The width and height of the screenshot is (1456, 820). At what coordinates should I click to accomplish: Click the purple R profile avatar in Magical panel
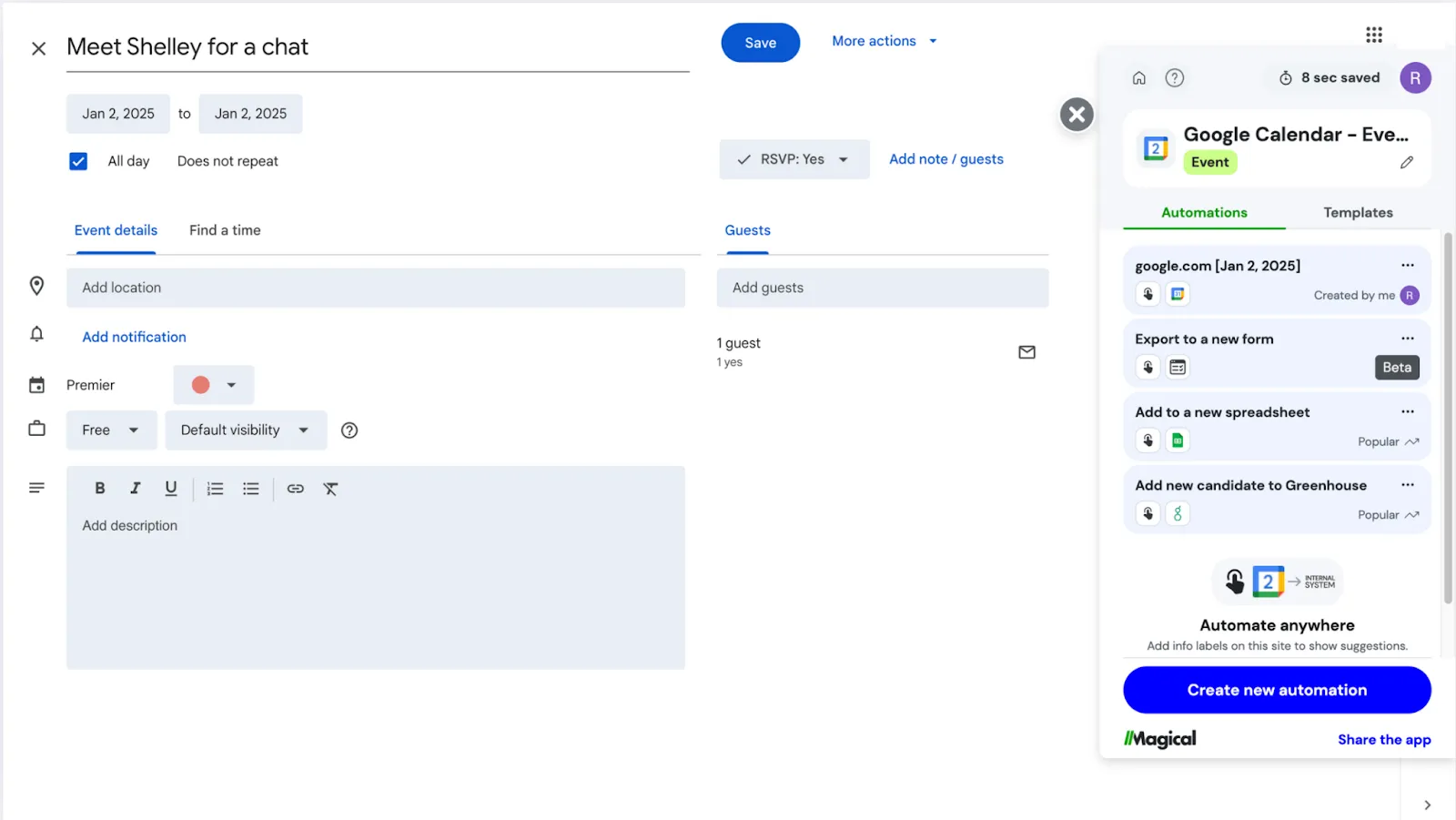coord(1415,78)
